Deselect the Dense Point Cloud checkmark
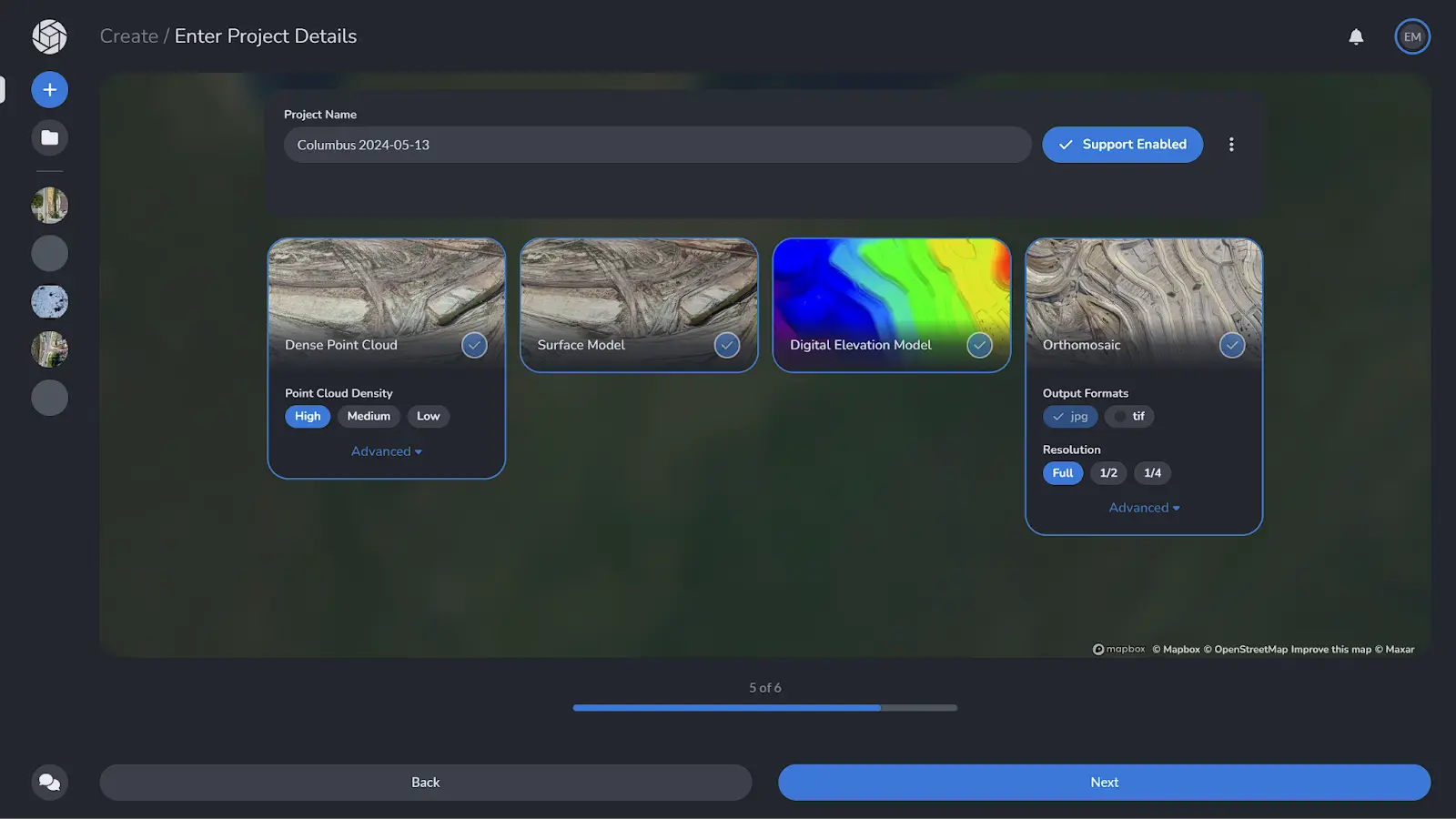 point(474,346)
